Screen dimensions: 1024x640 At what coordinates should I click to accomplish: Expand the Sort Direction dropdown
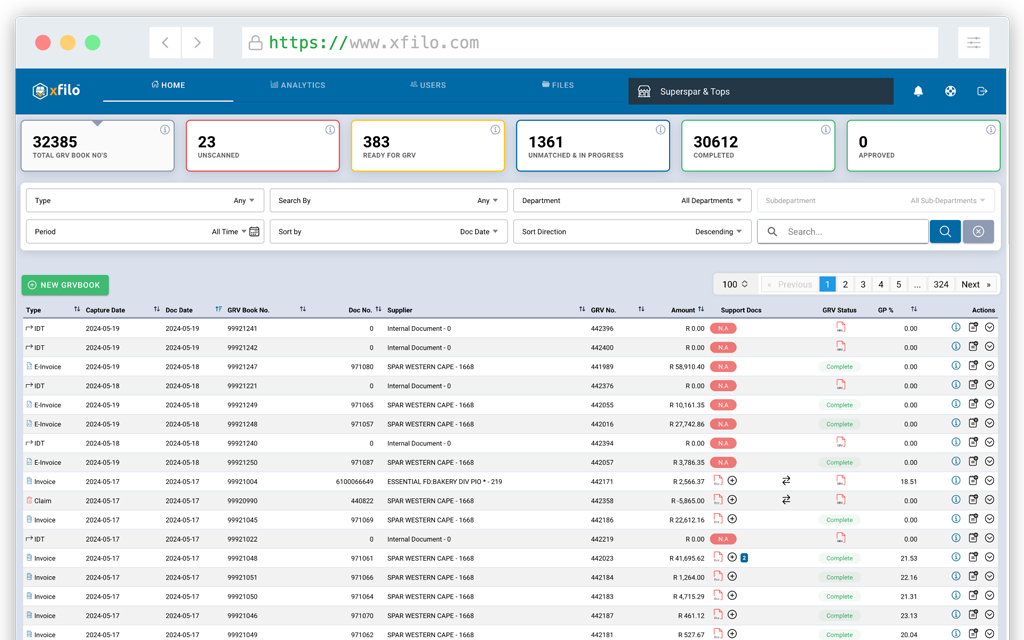[x=632, y=231]
